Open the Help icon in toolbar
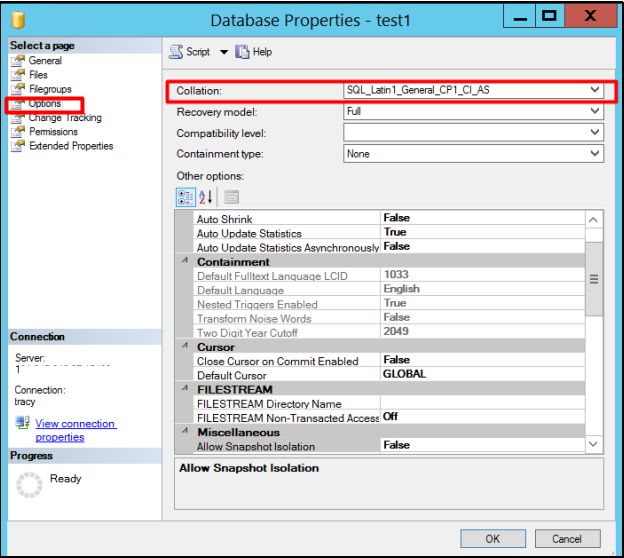This screenshot has width=624, height=558. (x=243, y=52)
